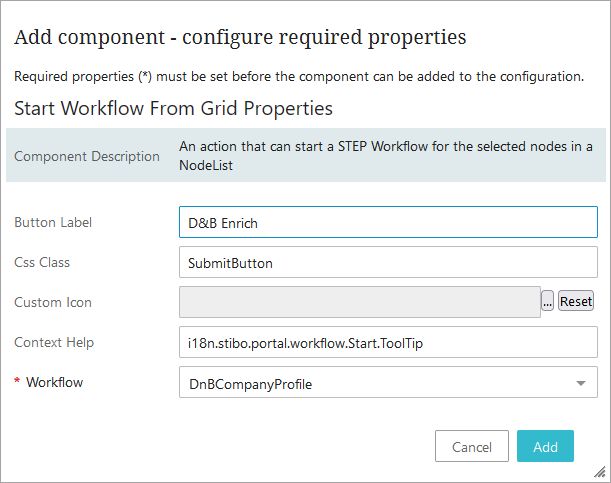
Task: Click the "Required properties (*)" note text
Action: [x=298, y=76]
